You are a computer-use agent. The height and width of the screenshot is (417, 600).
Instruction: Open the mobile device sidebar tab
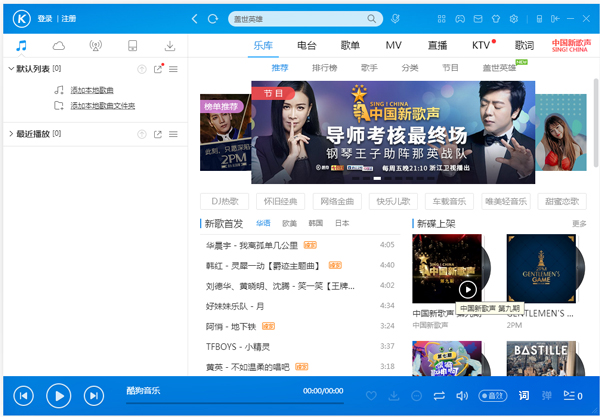point(132,46)
